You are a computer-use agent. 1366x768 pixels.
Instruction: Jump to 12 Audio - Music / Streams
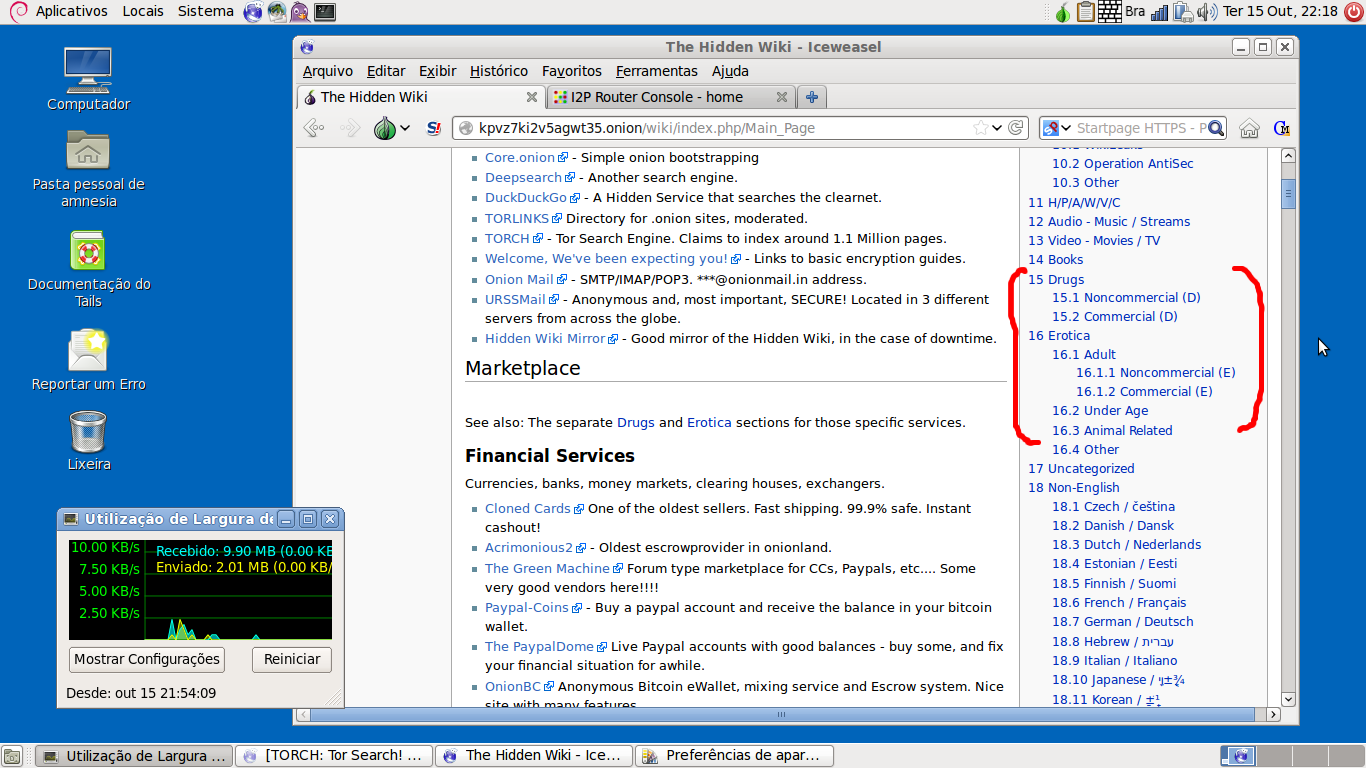coord(1109,222)
